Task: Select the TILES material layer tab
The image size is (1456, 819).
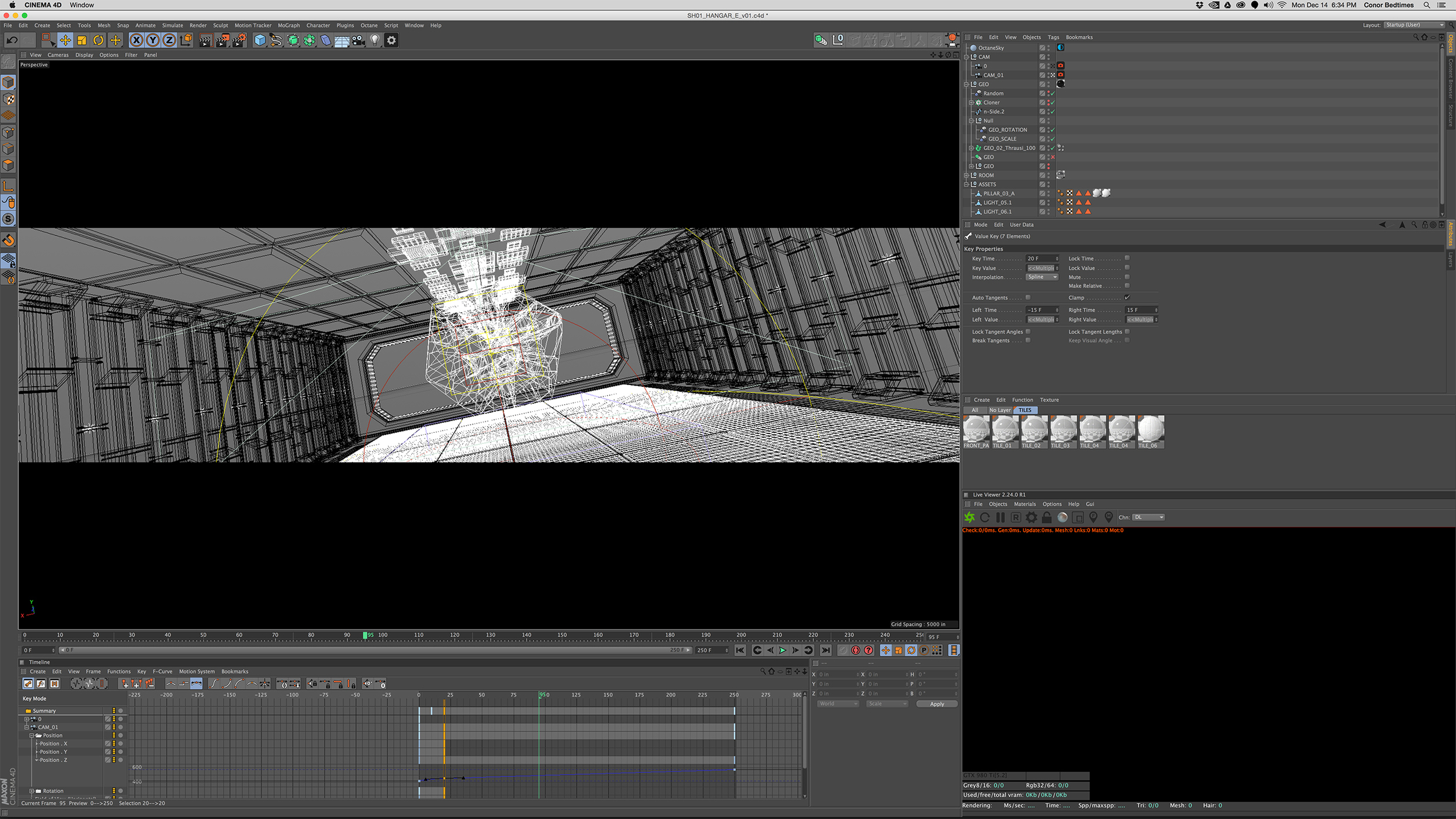Action: (x=1025, y=410)
